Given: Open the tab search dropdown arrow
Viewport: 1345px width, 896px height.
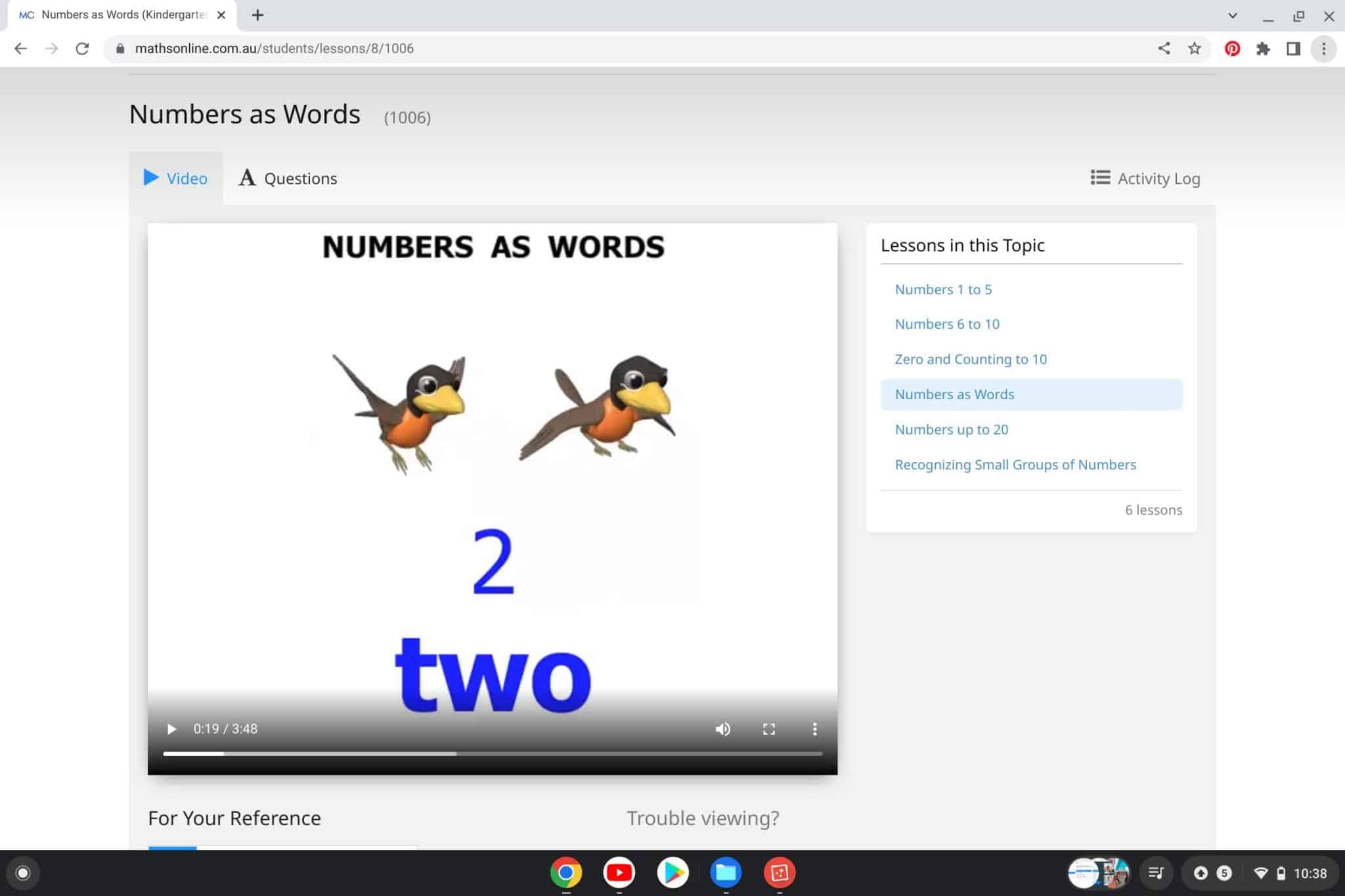Looking at the screenshot, I should pyautogui.click(x=1233, y=14).
